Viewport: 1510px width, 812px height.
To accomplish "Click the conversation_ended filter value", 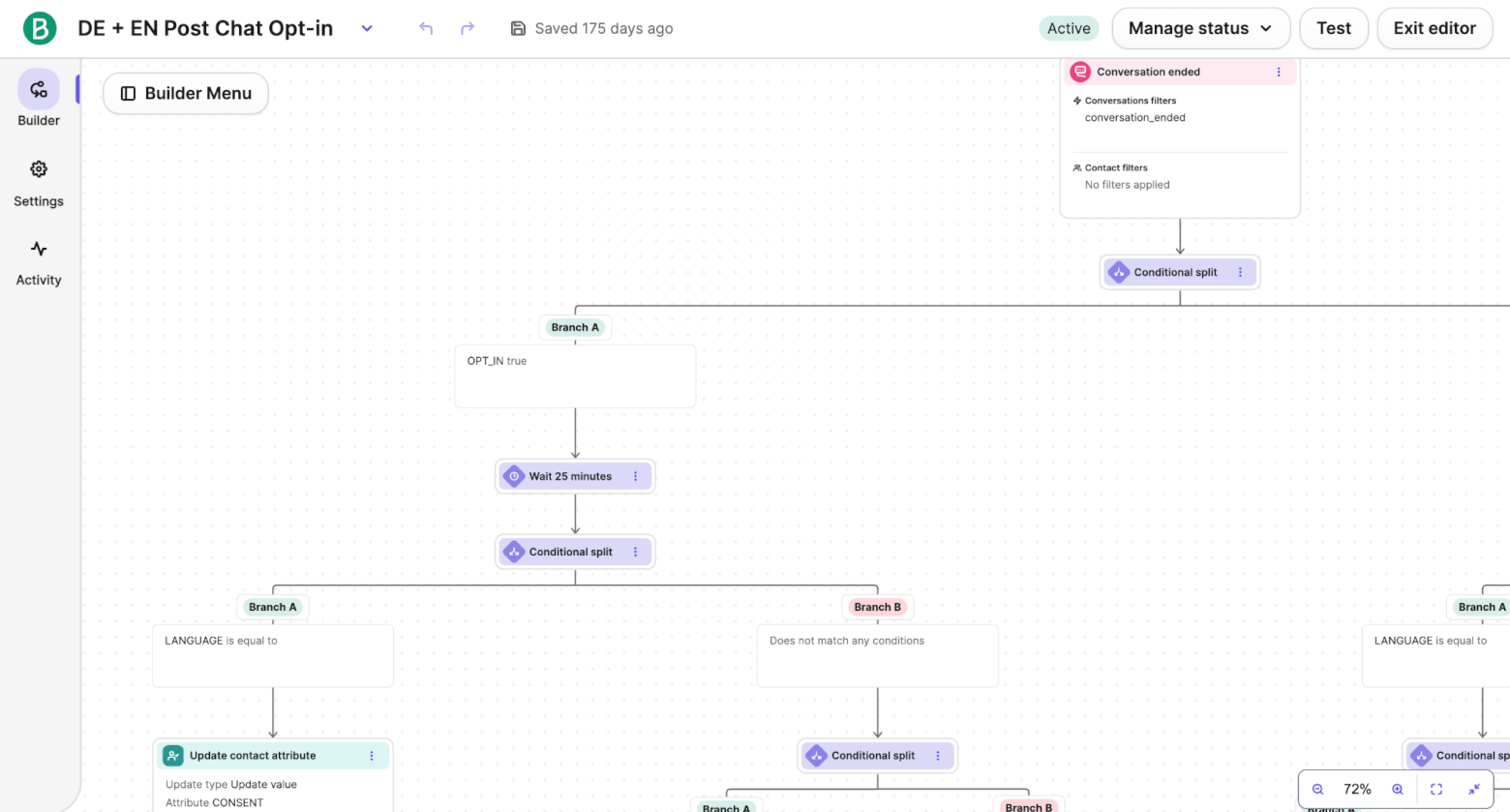I will (x=1134, y=118).
